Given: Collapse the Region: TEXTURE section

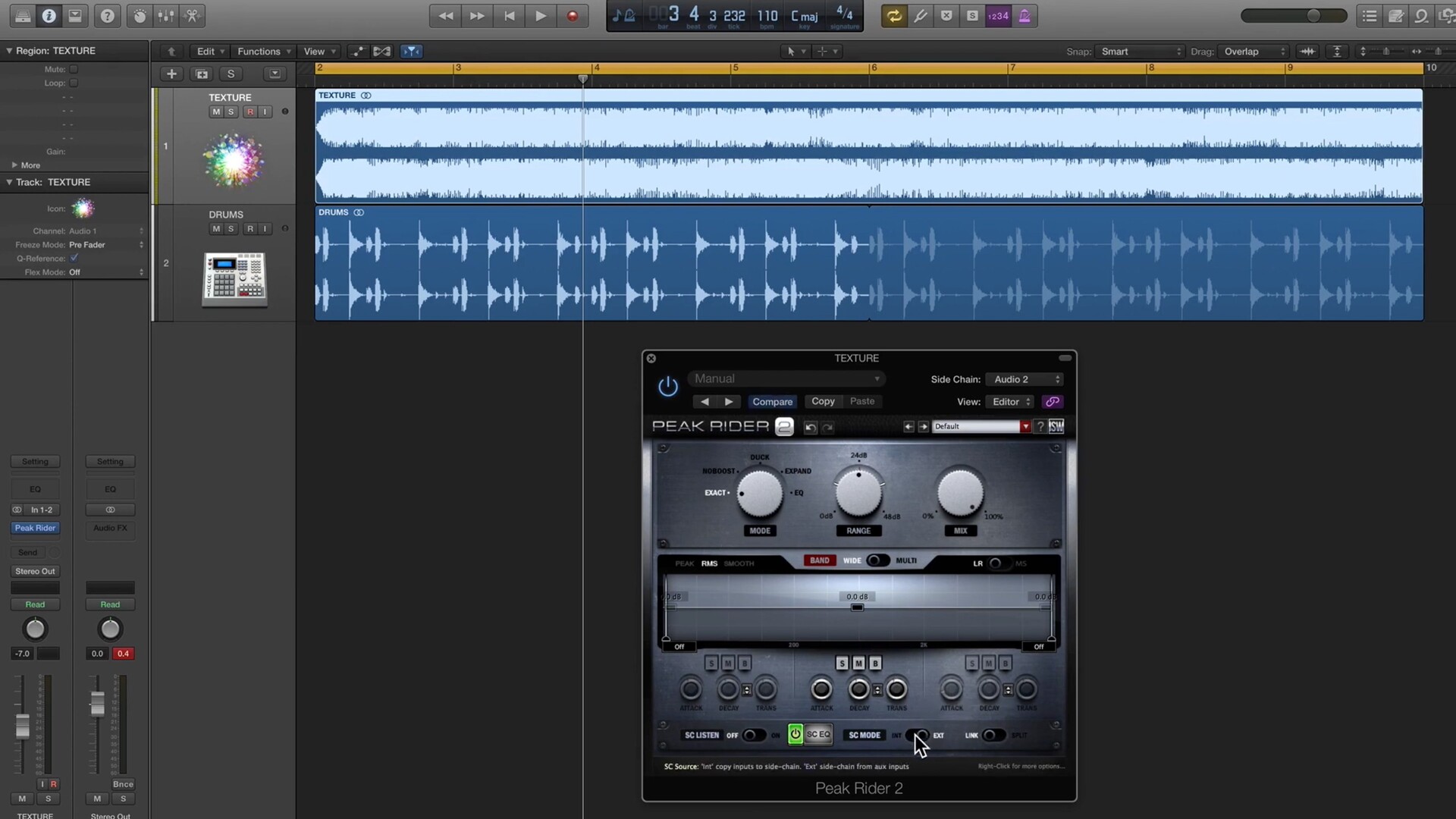Looking at the screenshot, I should [x=9, y=51].
